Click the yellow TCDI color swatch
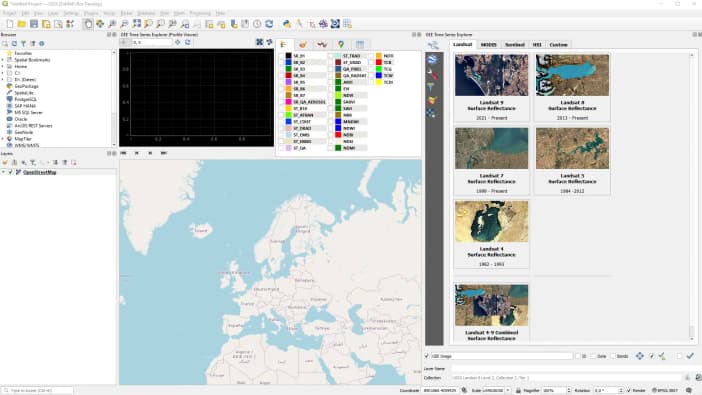Screen dimensions: 702x395 pos(379,82)
